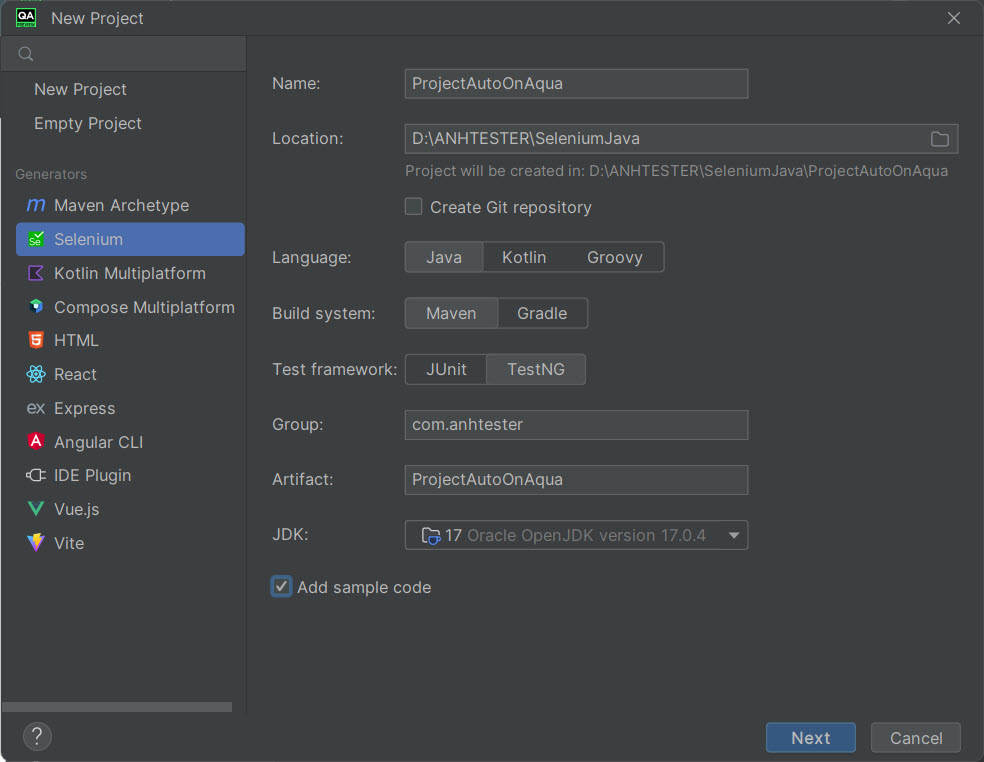This screenshot has width=984, height=762.
Task: Choose the Compose Multiplatform generator icon
Action: click(x=36, y=306)
